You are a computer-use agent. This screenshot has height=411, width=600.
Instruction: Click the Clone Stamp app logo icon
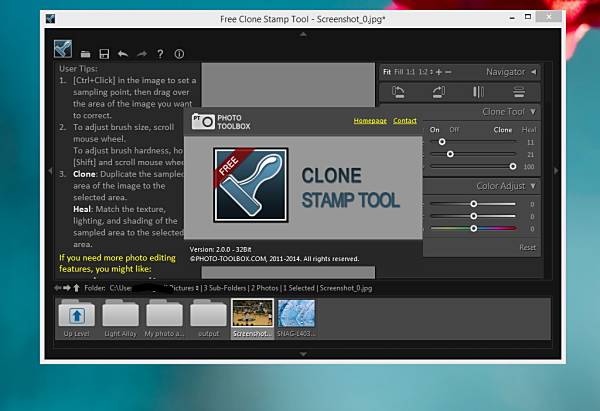(x=63, y=49)
